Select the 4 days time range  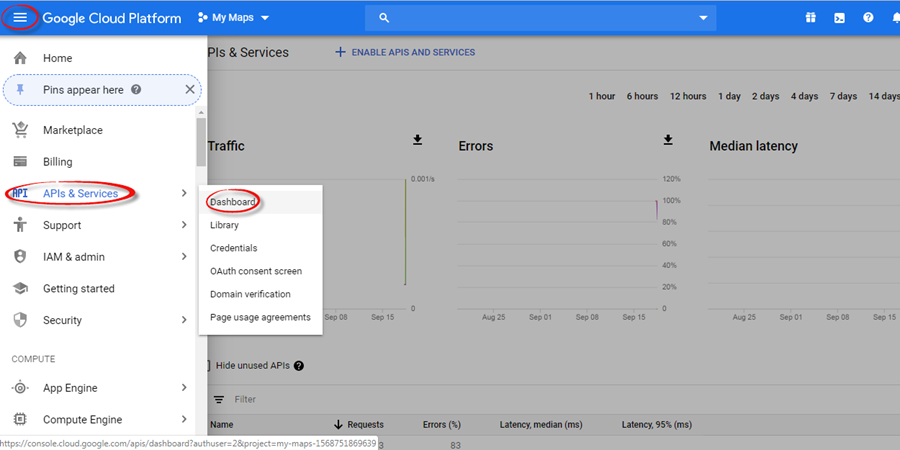tap(804, 96)
